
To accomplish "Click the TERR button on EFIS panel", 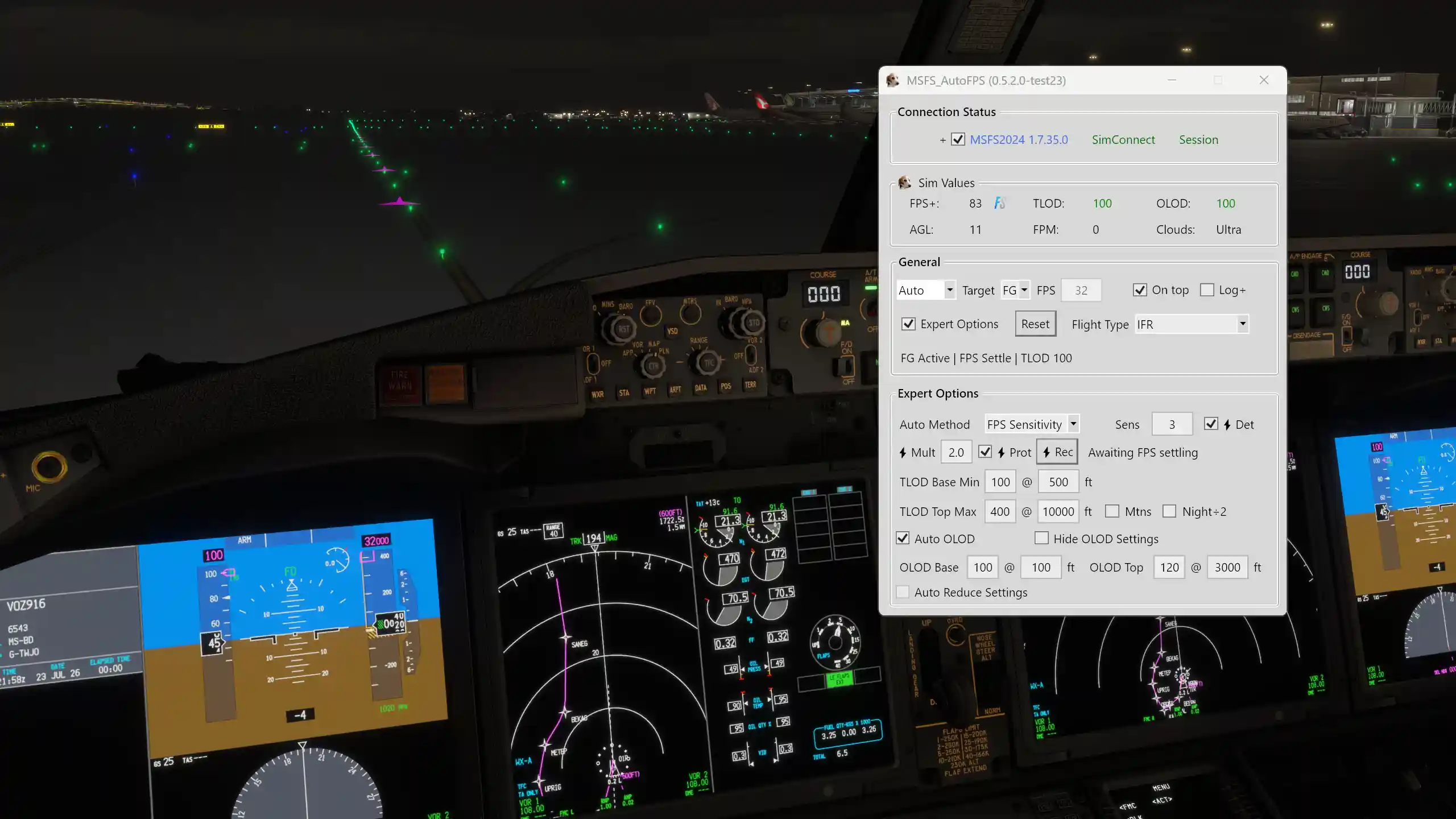I will (x=751, y=385).
